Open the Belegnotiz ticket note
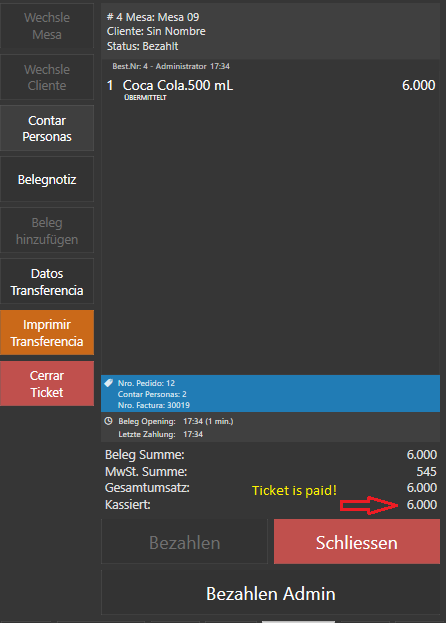 click(x=47, y=179)
